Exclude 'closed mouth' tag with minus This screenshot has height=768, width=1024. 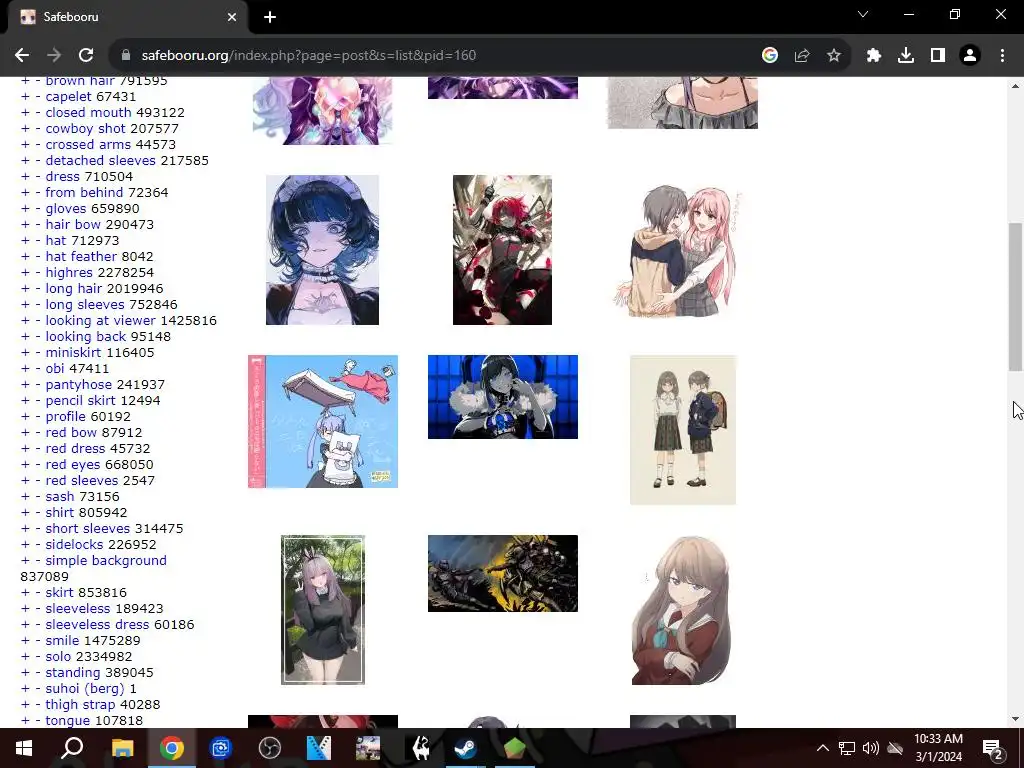pos(38,113)
